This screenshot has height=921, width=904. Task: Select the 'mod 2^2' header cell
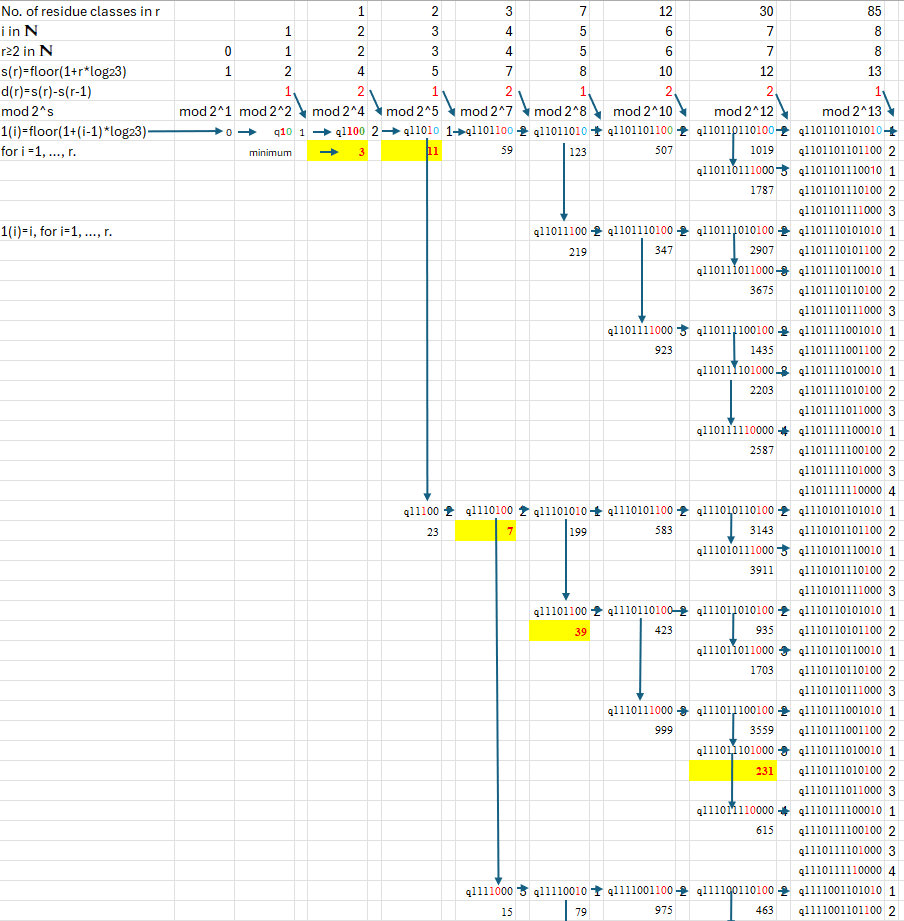pyautogui.click(x=265, y=112)
